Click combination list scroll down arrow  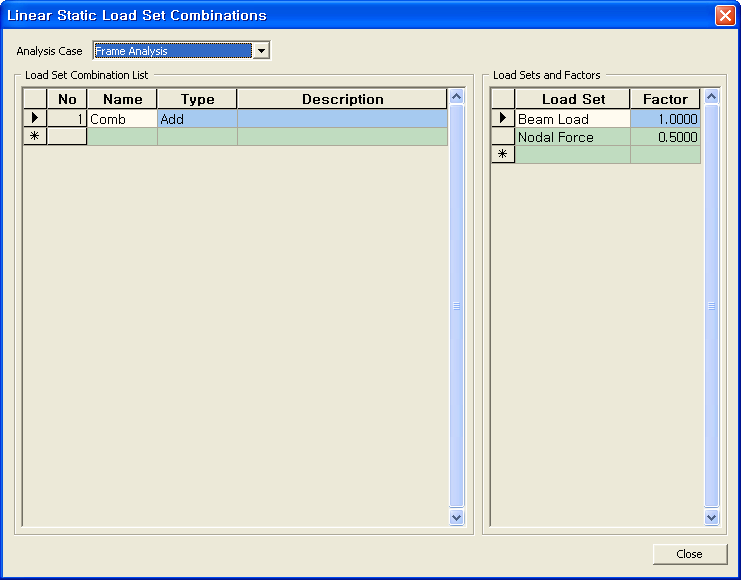click(457, 517)
